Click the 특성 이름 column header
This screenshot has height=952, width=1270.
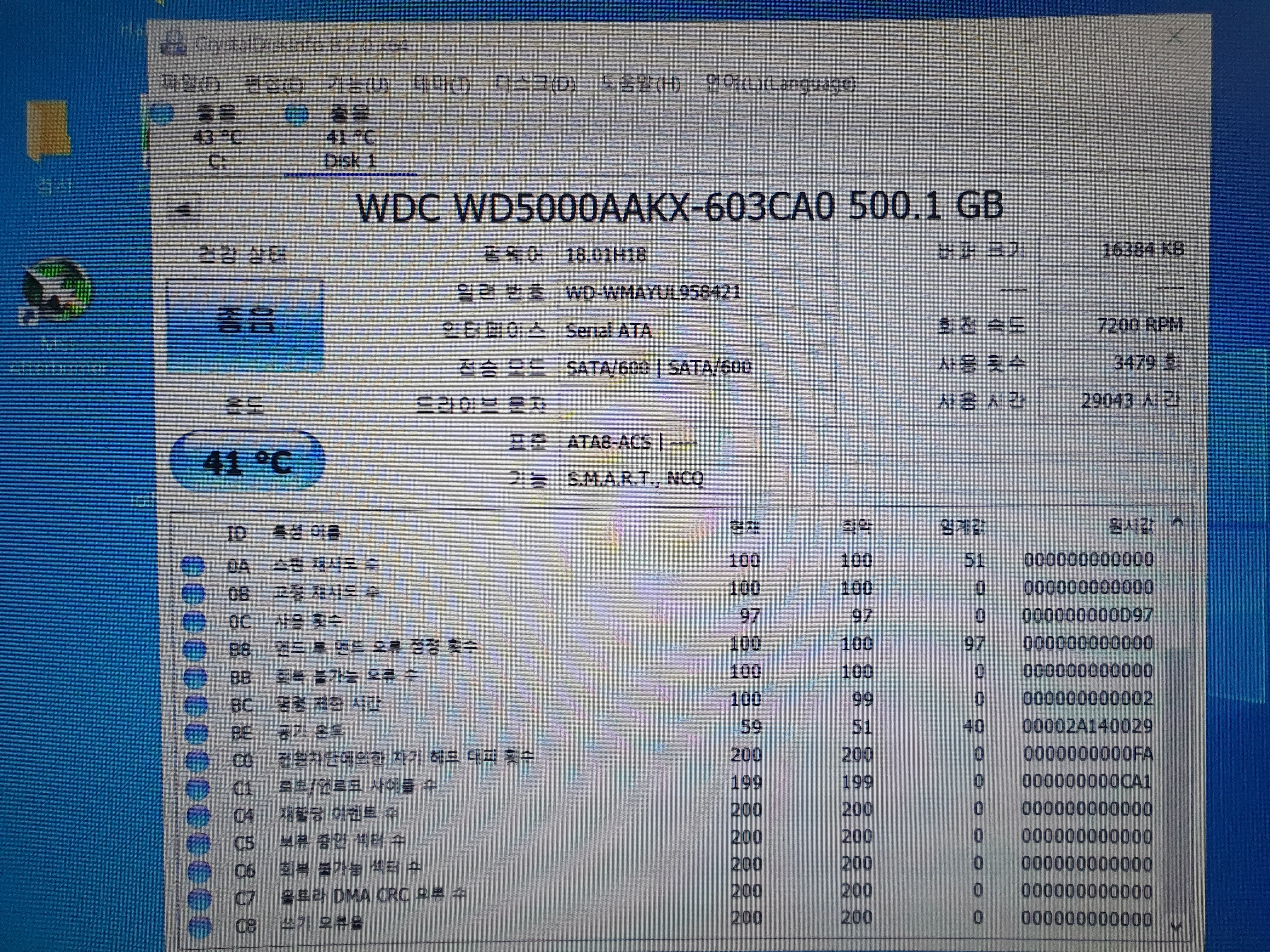[306, 532]
